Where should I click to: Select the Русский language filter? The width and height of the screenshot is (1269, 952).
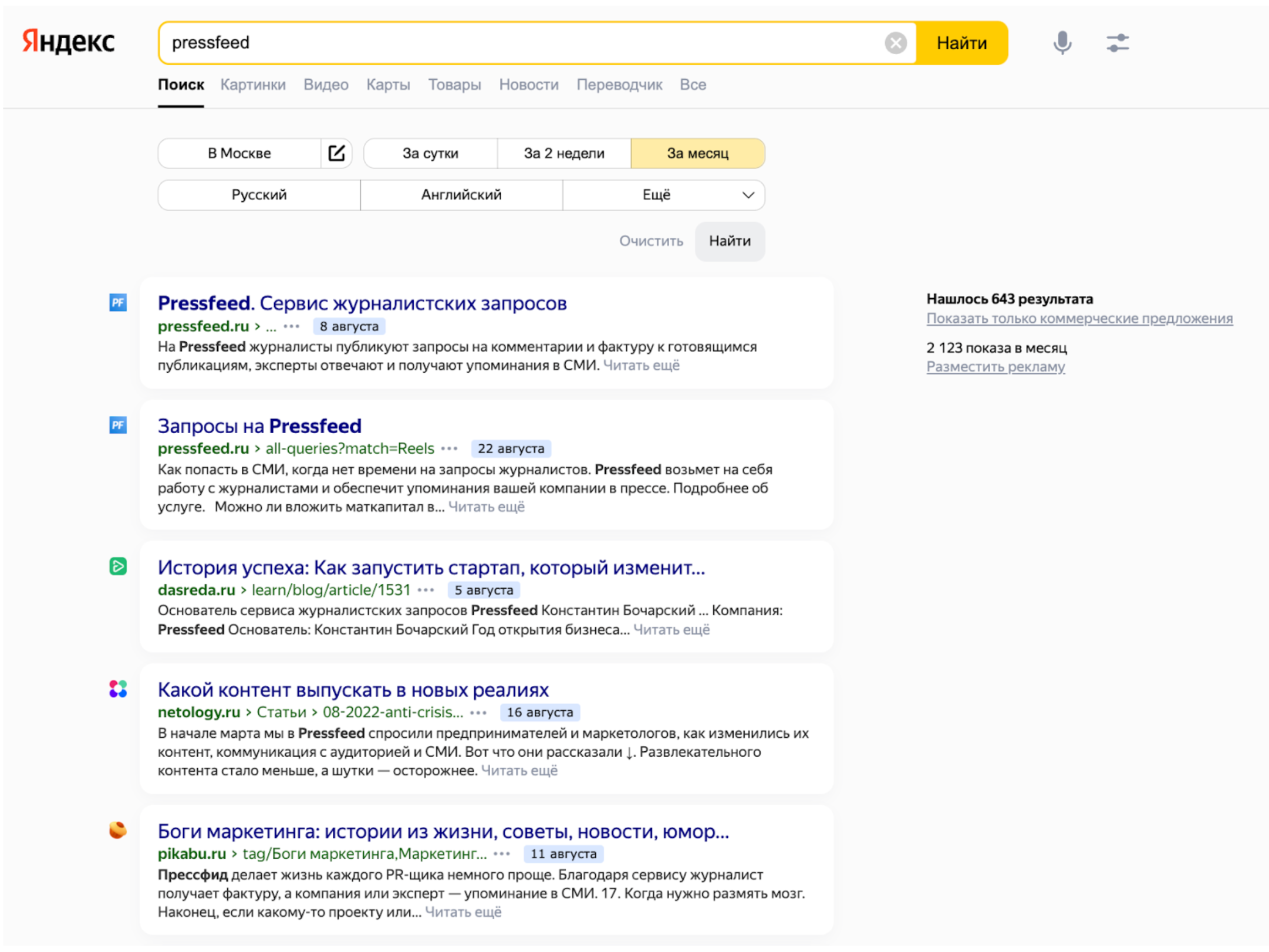pos(259,195)
